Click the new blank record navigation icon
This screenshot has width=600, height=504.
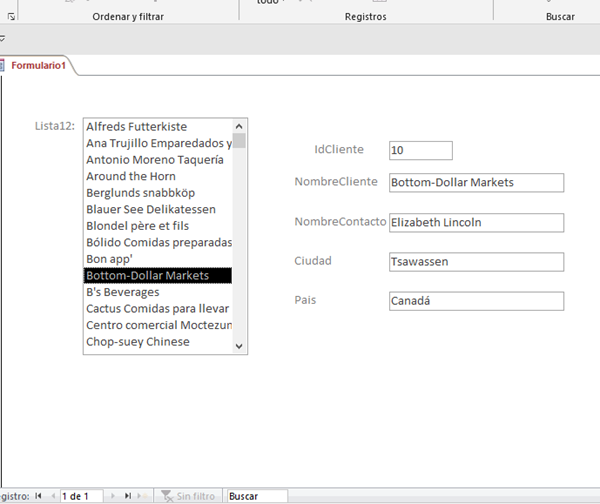[x=142, y=496]
